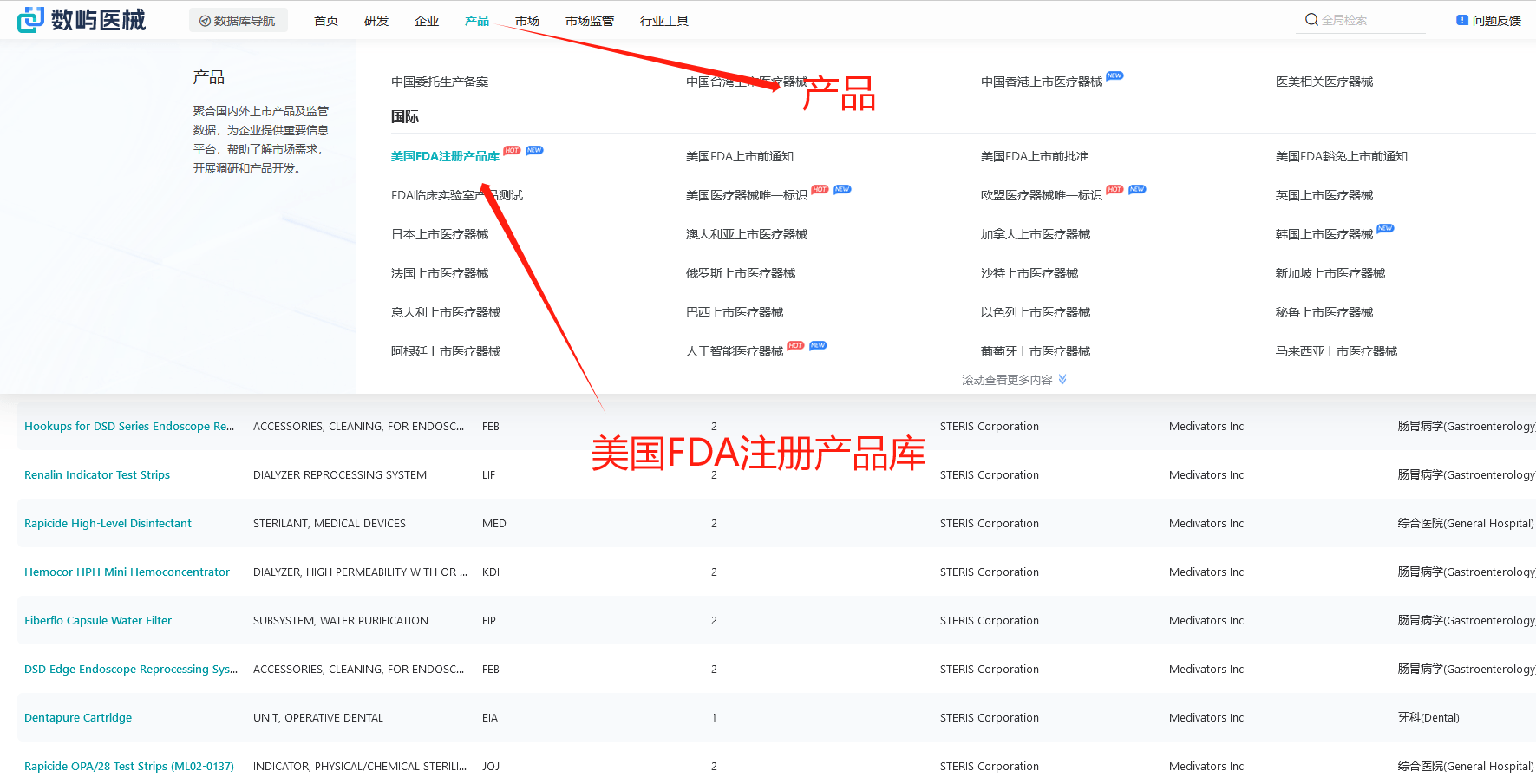Screen dimensions: 1536x784
Task: Click the magnifier icon in the search bar
Action: (1311, 18)
